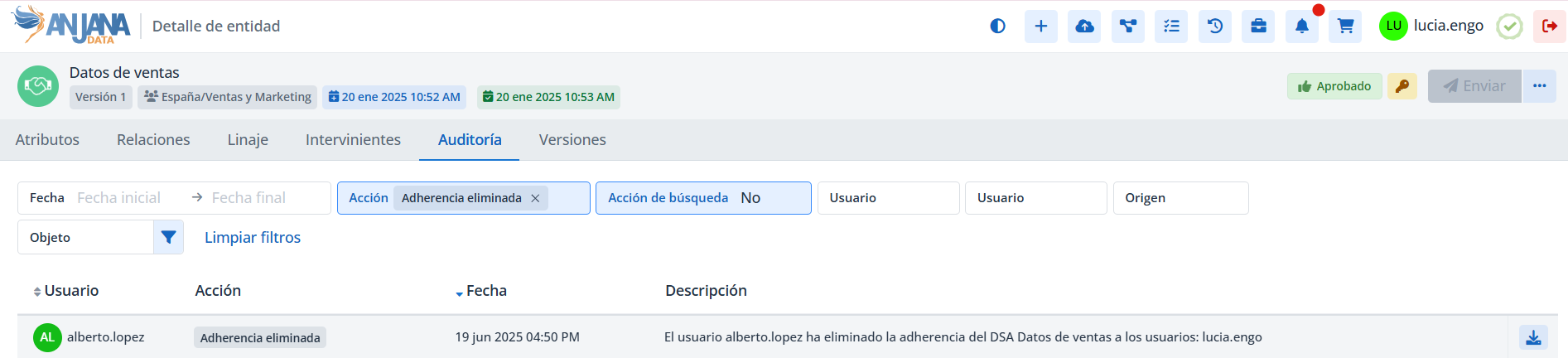
Task: Click the plus icon to create new
Action: pos(1041,27)
